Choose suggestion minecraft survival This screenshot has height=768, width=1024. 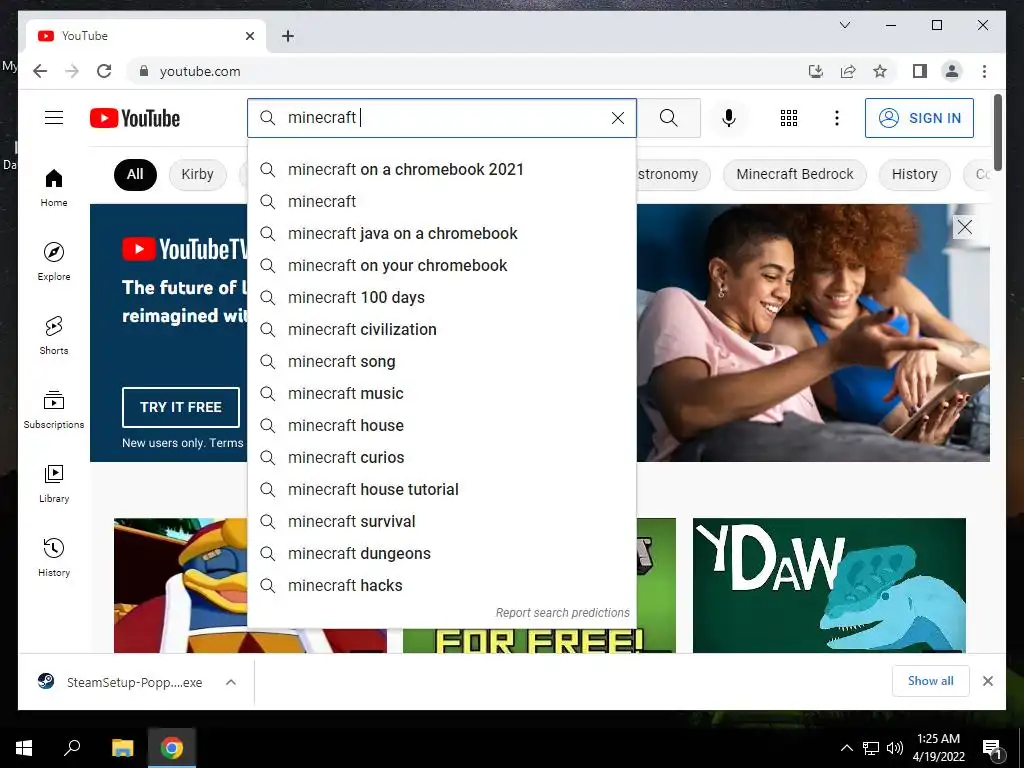click(x=442, y=522)
